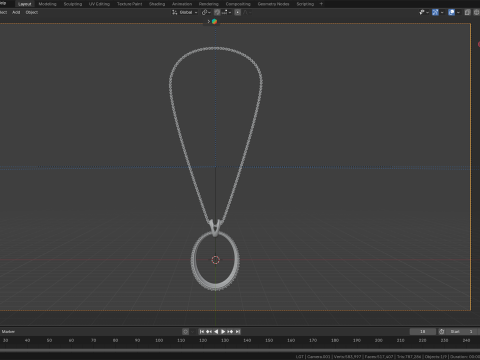Open the UV Editing workspace tab
Image resolution: width=480 pixels, height=360 pixels.
tap(99, 4)
